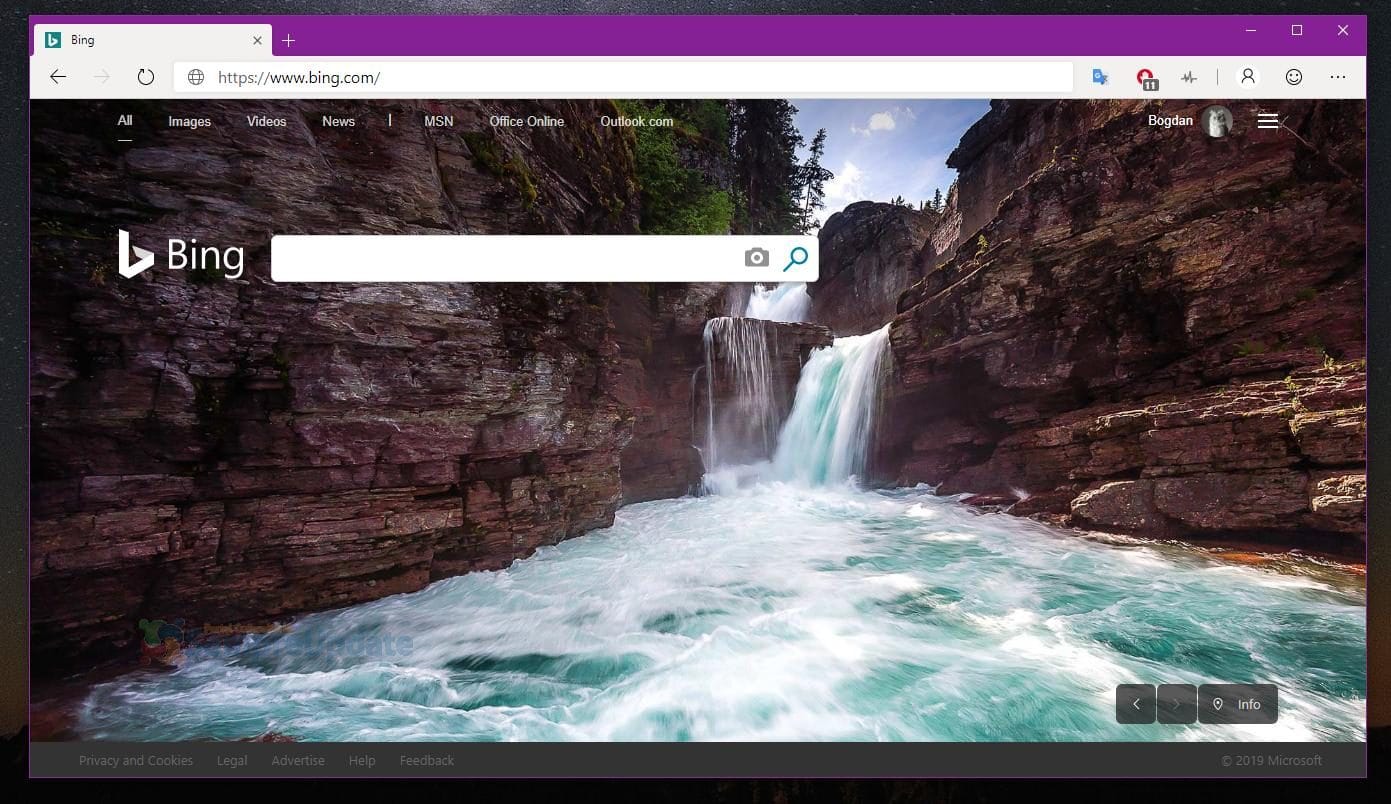This screenshot has width=1391, height=804.
Task: Open the browser profile icon
Action: pyautogui.click(x=1248, y=77)
